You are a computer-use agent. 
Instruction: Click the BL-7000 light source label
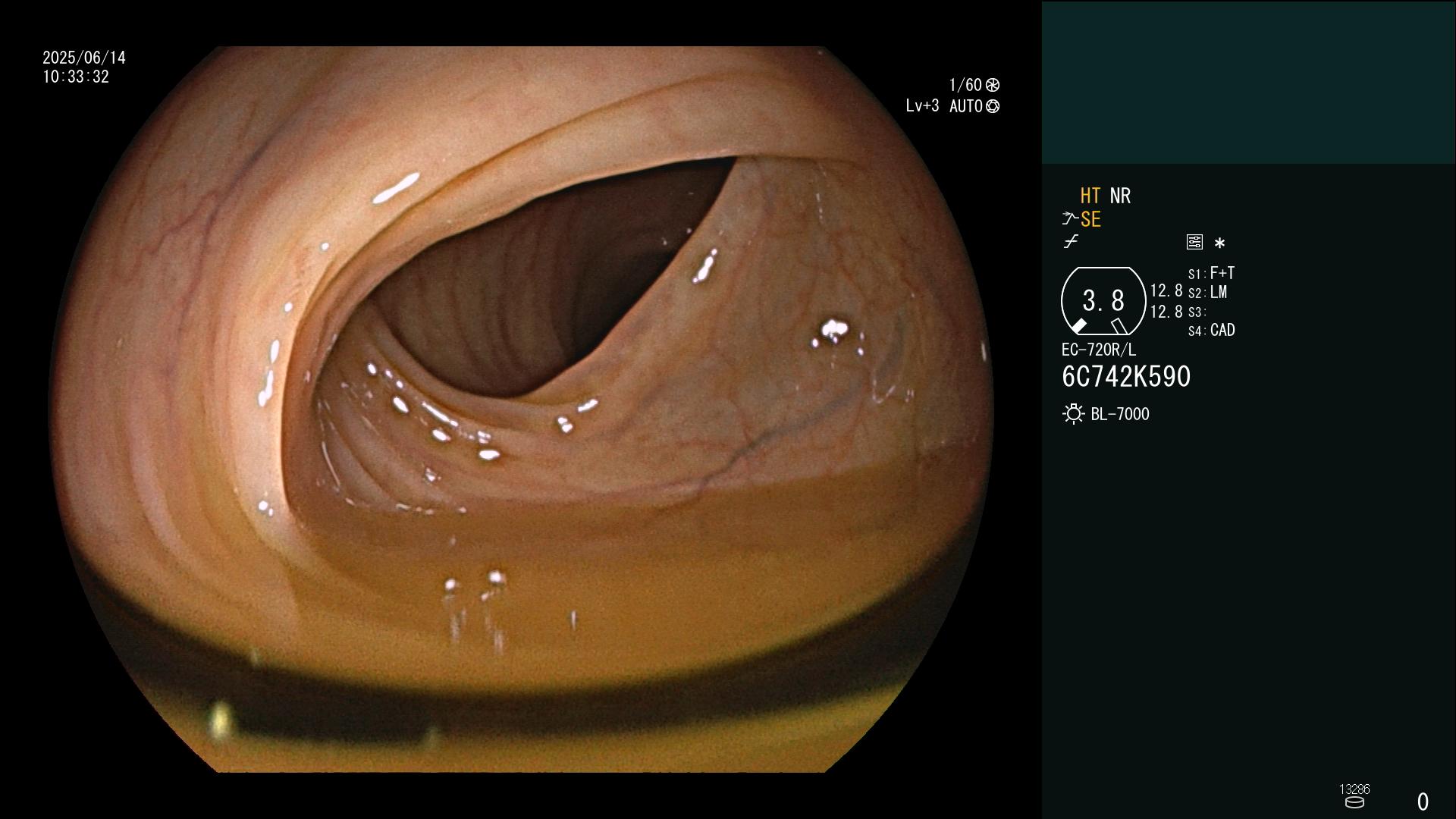pyautogui.click(x=1120, y=414)
